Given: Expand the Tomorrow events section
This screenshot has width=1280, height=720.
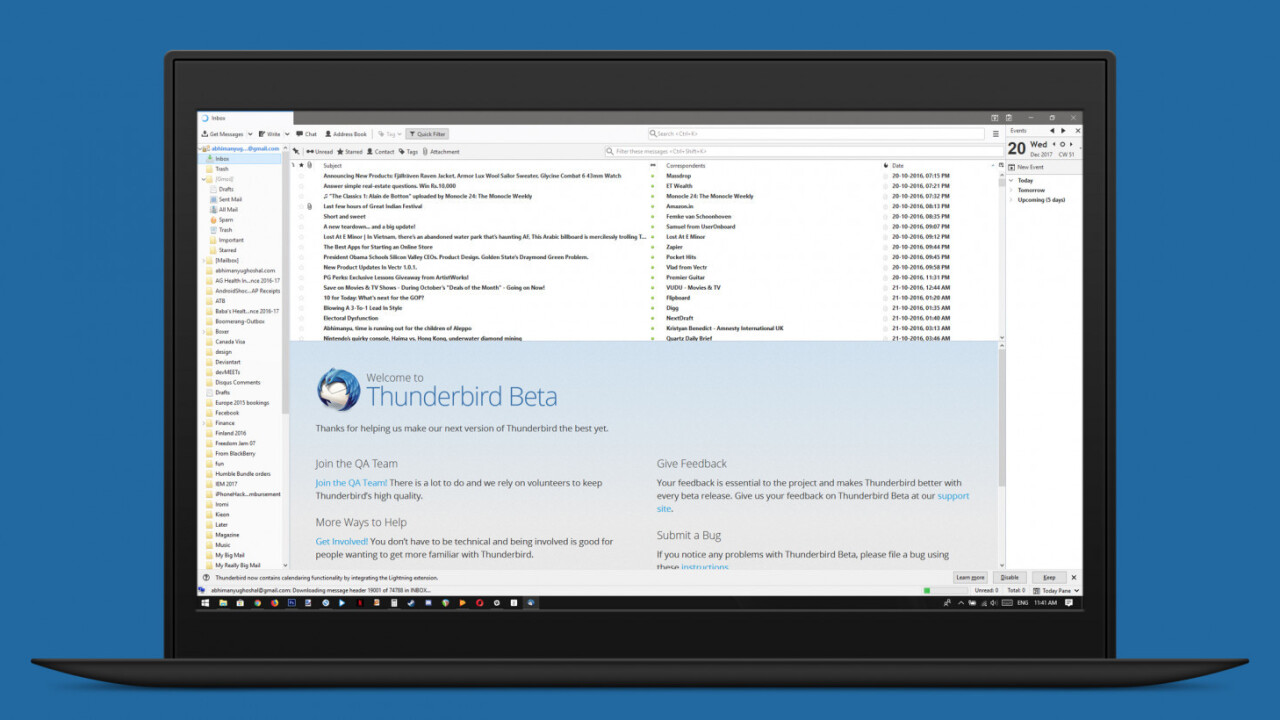Looking at the screenshot, I should pyautogui.click(x=1011, y=190).
